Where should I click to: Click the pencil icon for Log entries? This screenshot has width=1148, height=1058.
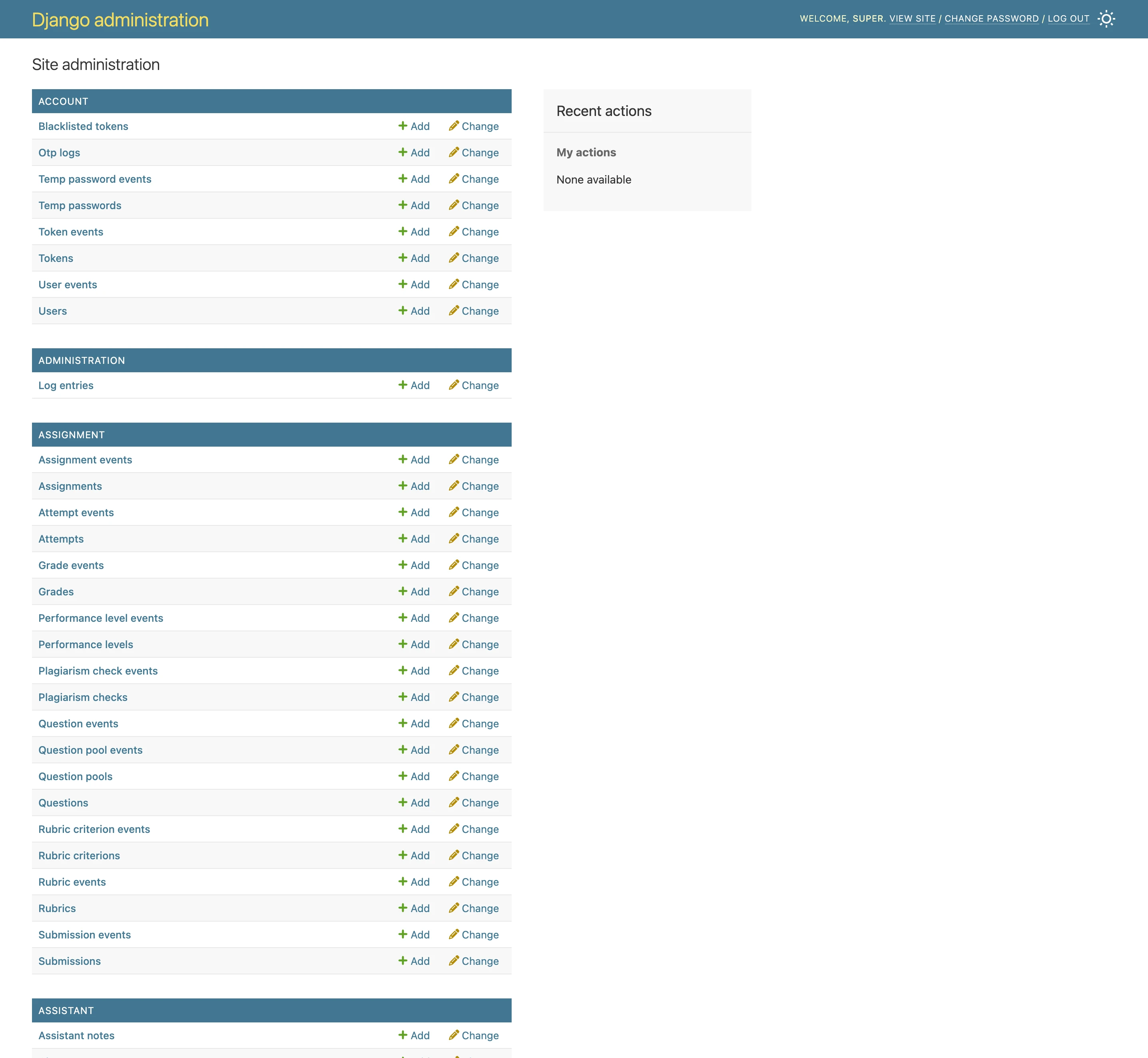click(x=454, y=385)
